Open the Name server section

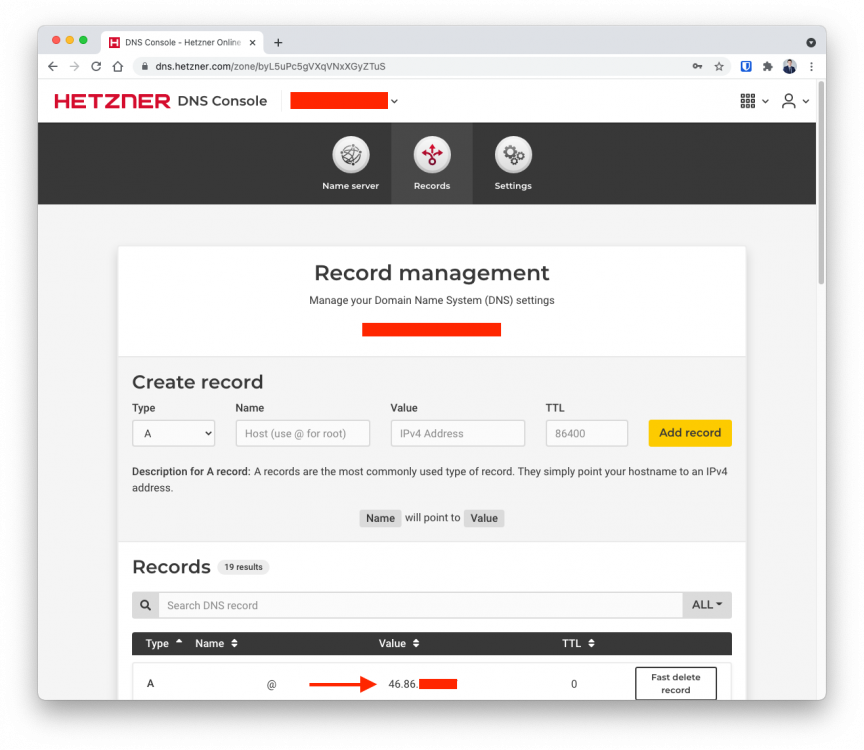point(350,163)
